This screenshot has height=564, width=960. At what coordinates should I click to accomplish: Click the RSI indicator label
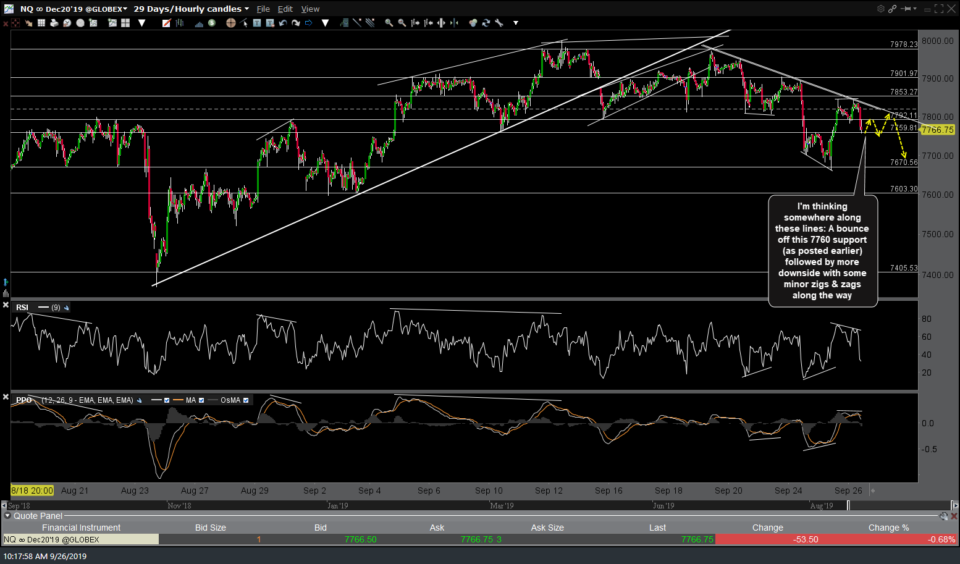[x=22, y=307]
